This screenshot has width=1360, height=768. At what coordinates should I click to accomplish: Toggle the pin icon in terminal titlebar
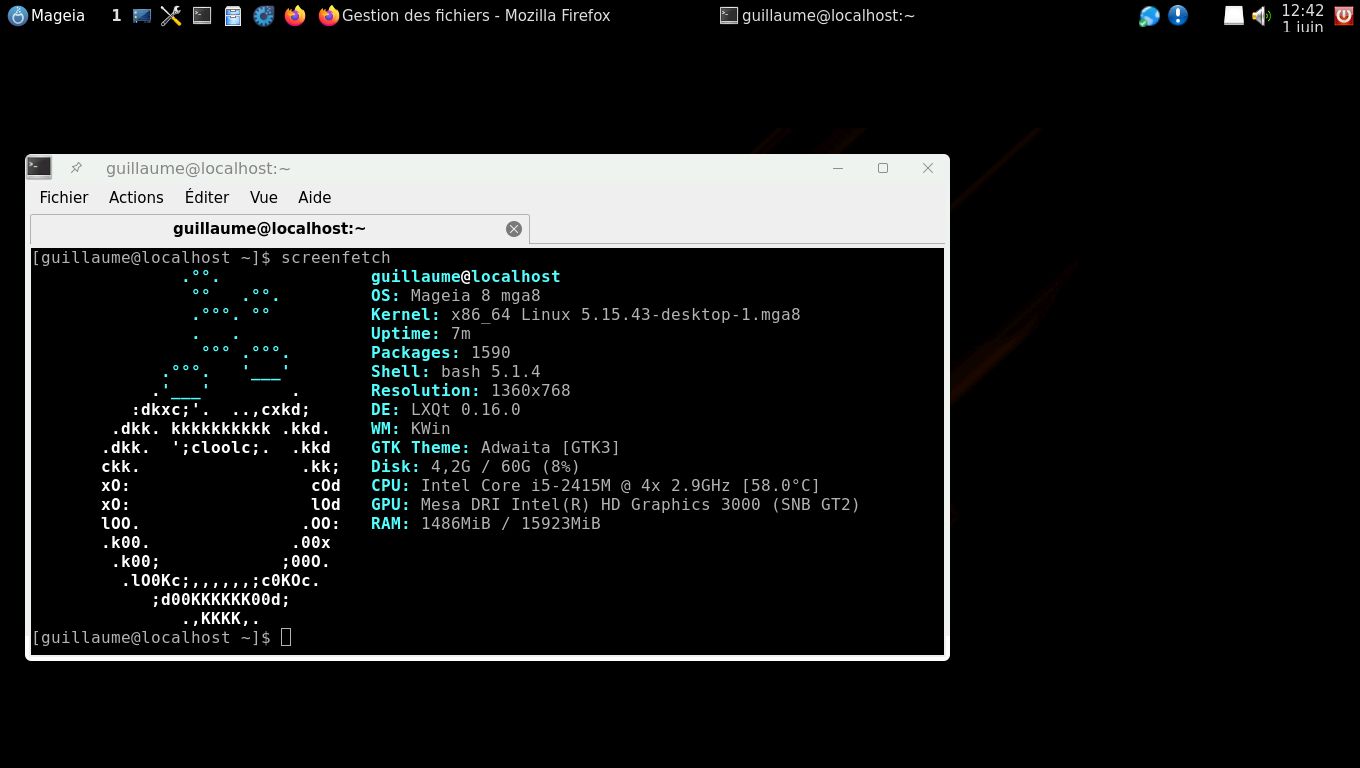click(x=77, y=168)
